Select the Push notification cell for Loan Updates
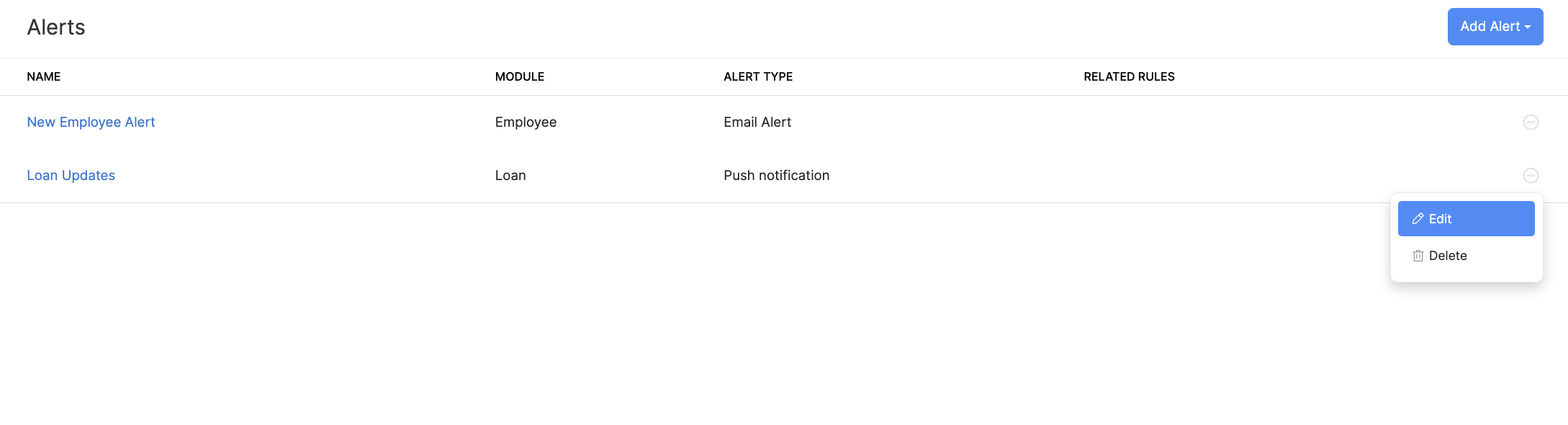This screenshot has width=1568, height=425. (x=776, y=175)
